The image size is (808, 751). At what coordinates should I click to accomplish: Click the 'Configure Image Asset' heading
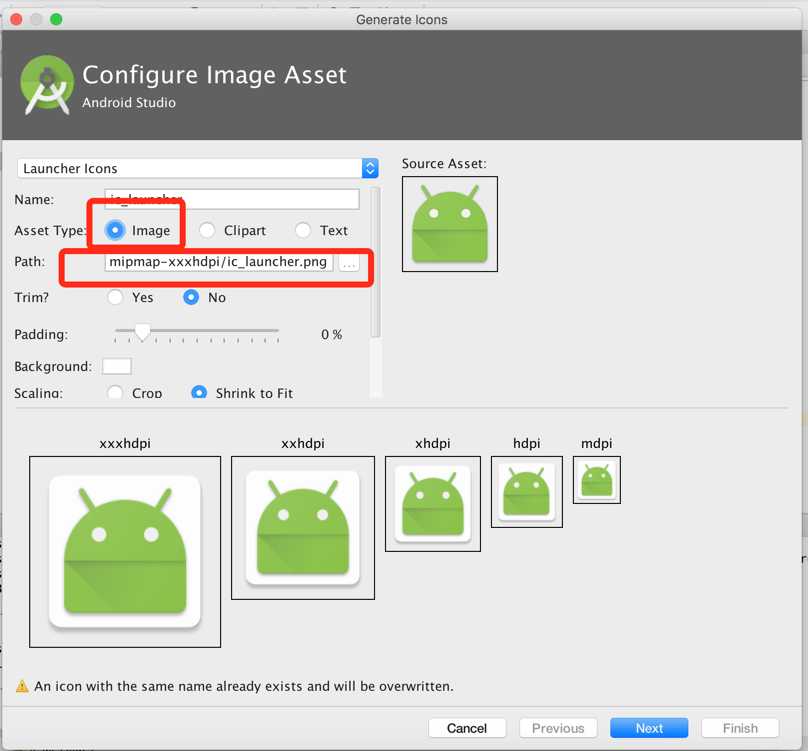214,75
